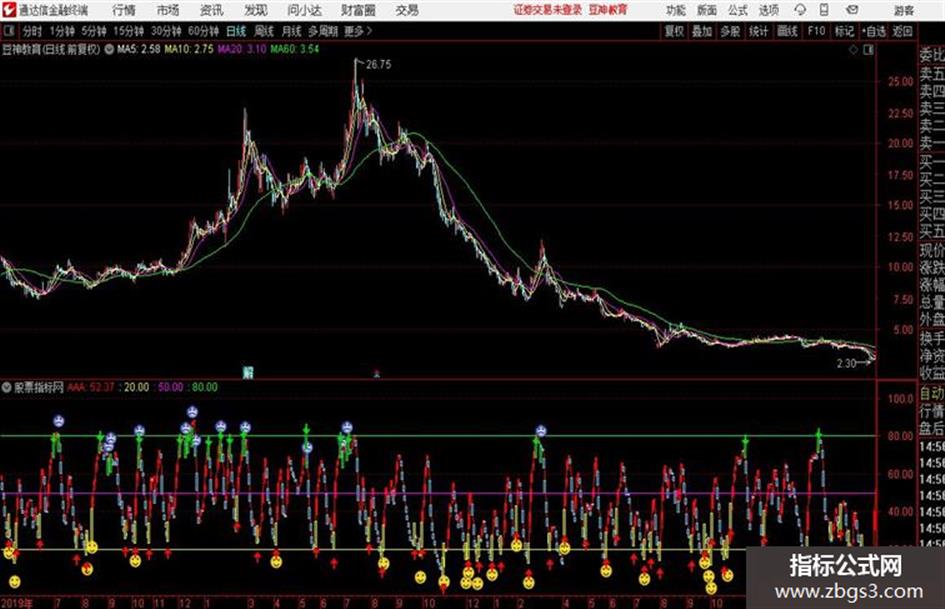
Task: Select the 1分钟 period tab
Action: click(x=62, y=31)
